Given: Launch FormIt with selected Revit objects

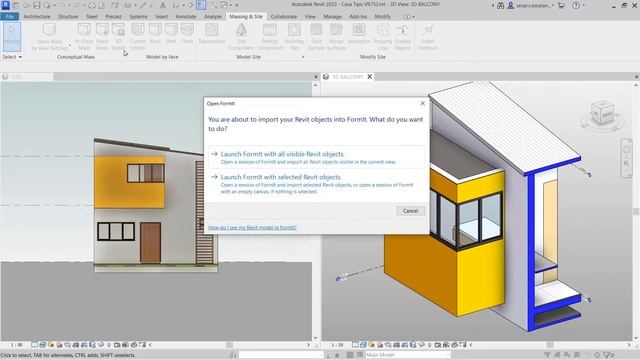Looking at the screenshot, I should point(316,184).
